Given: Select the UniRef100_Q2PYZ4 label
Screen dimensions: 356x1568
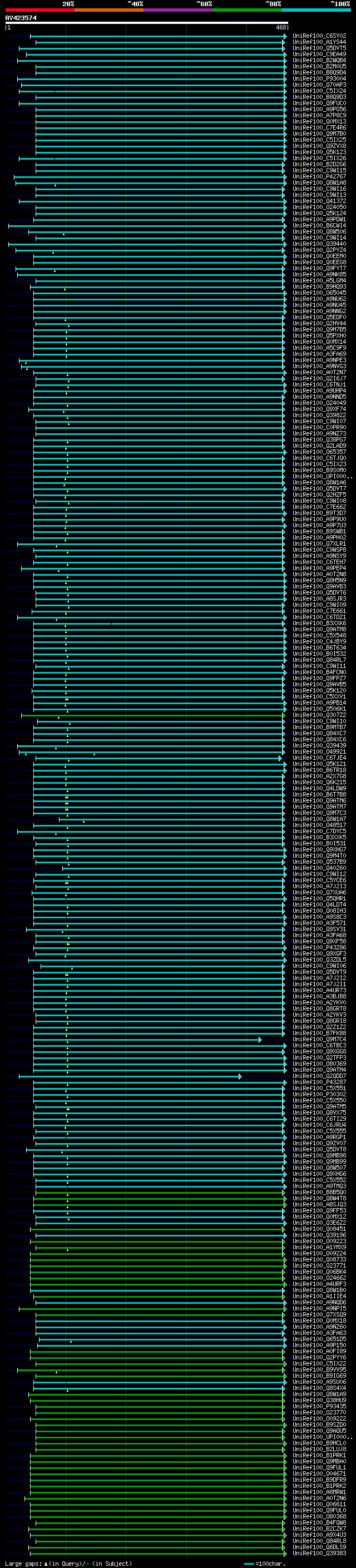Looking at the screenshot, I should click(319, 250).
